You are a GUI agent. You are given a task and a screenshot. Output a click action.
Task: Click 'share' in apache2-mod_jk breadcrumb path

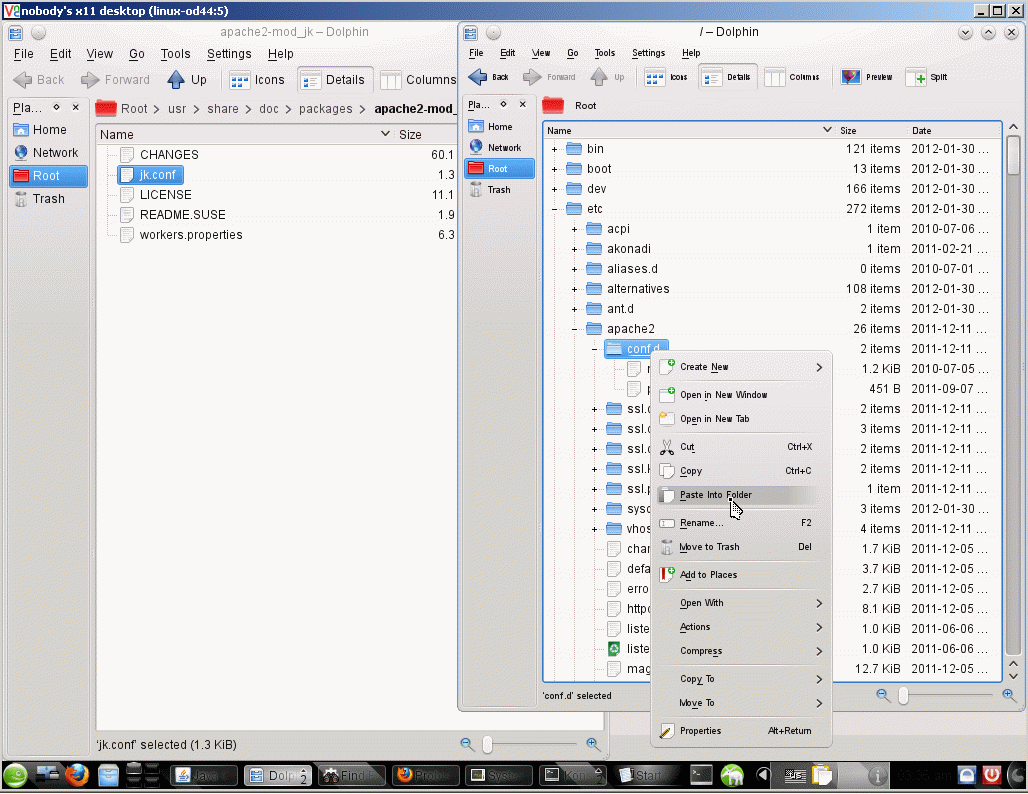pos(223,109)
